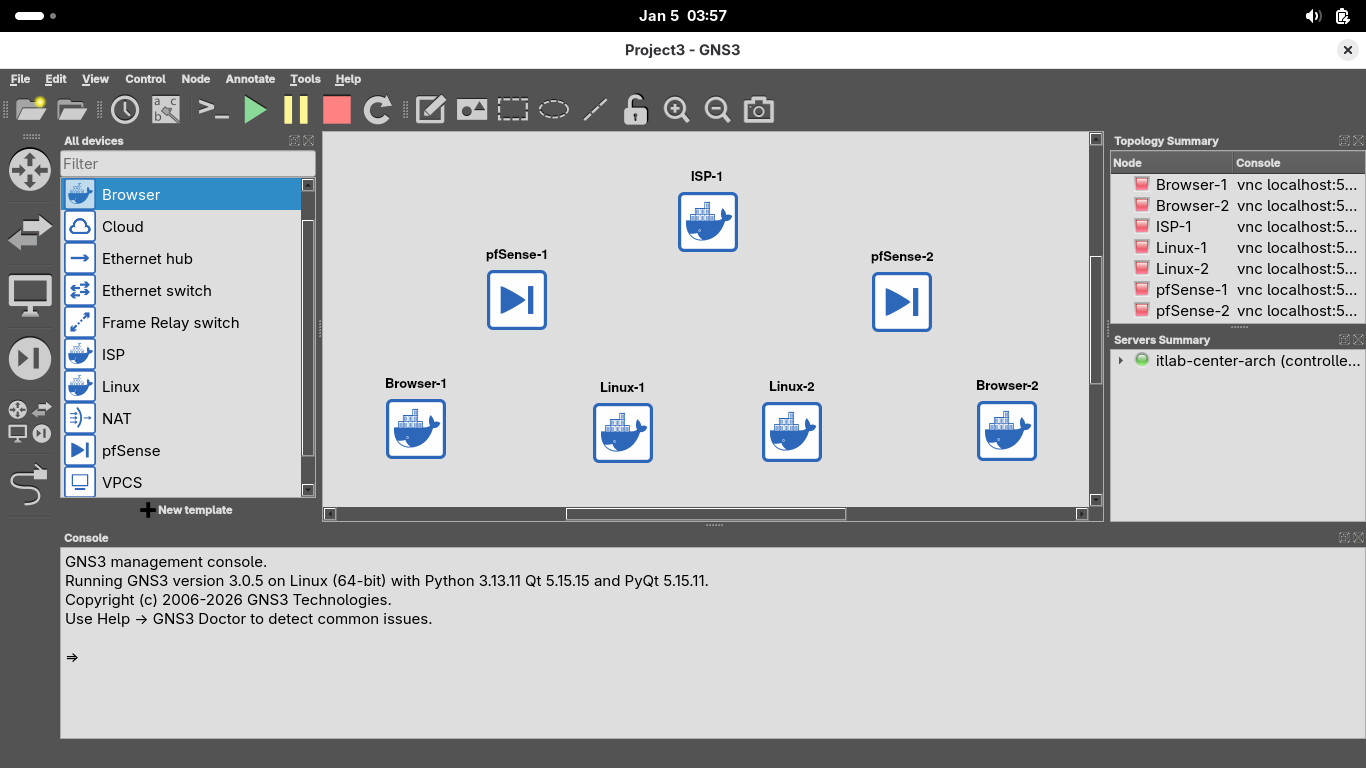
Task: Browse end devices using the monitor icon
Action: pos(29,296)
